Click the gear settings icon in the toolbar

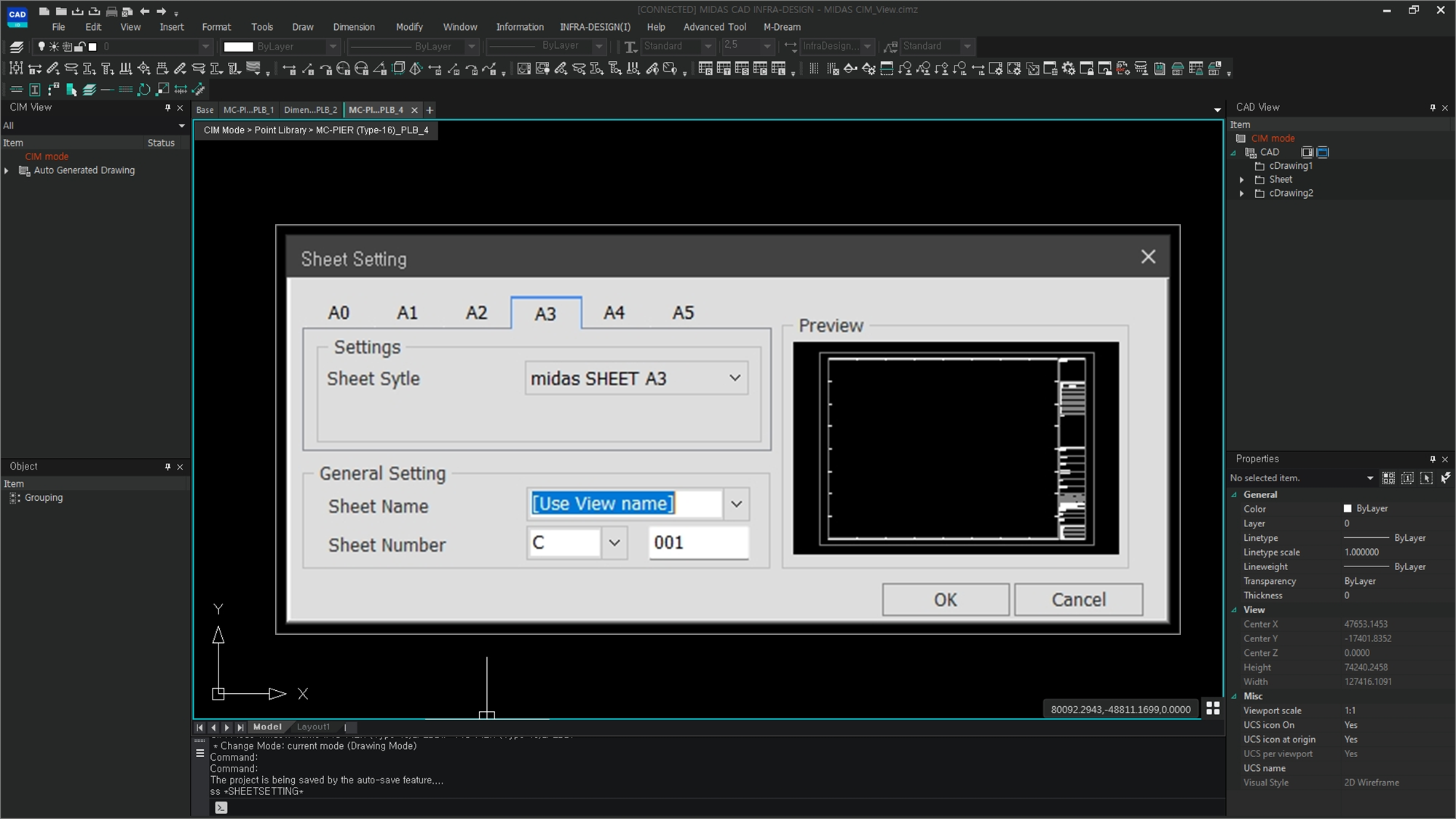pyautogui.click(x=1068, y=68)
